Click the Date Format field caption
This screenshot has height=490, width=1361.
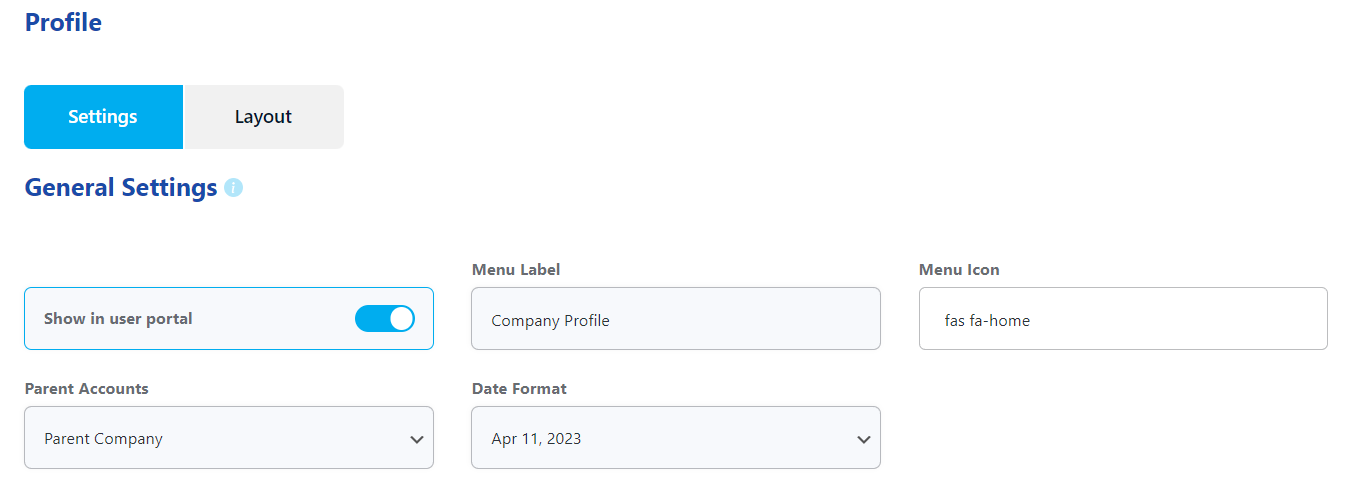tap(519, 389)
